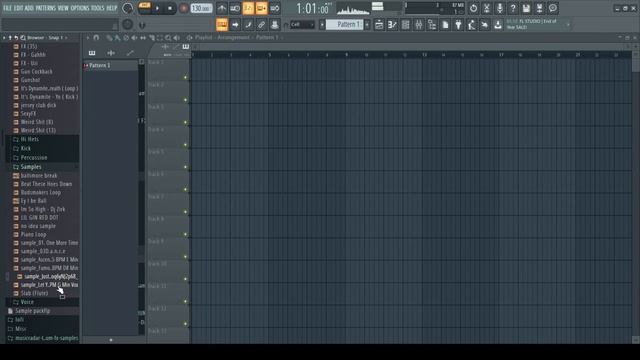Image resolution: width=640 pixels, height=360 pixels.
Task: Click the render/export audio icon
Action: [539, 8]
